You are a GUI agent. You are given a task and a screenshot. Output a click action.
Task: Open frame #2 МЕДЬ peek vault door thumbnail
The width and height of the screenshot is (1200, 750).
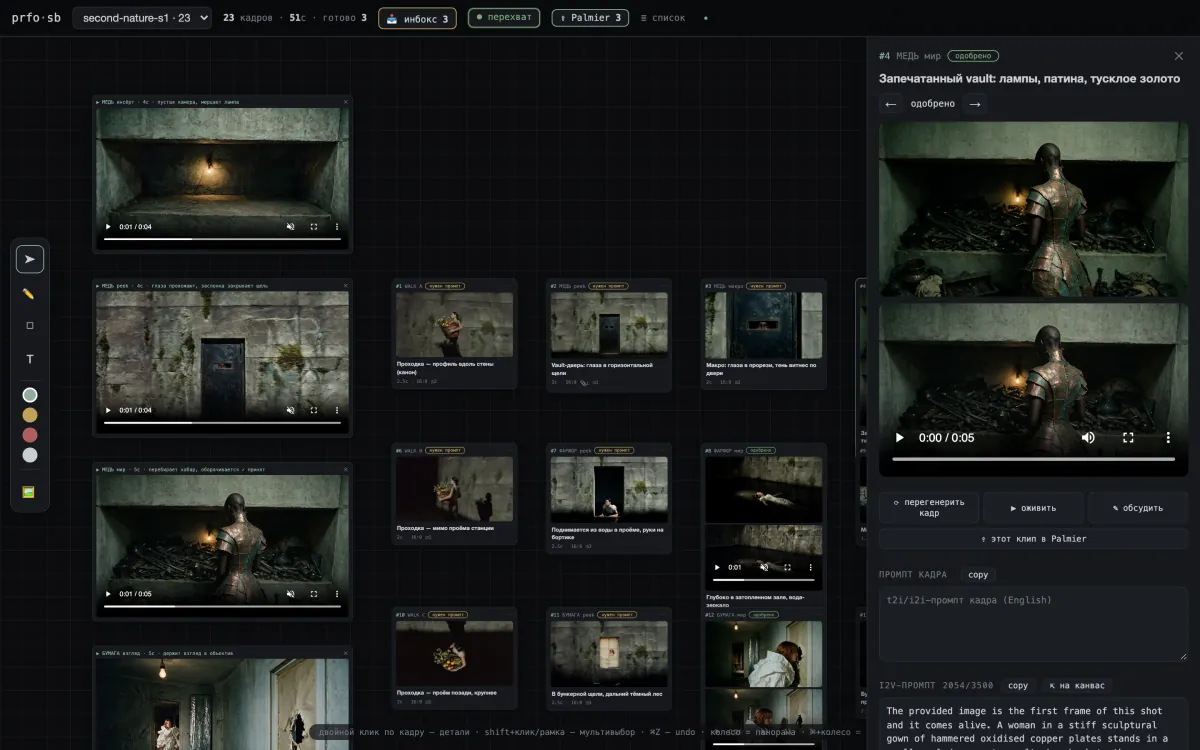609,325
